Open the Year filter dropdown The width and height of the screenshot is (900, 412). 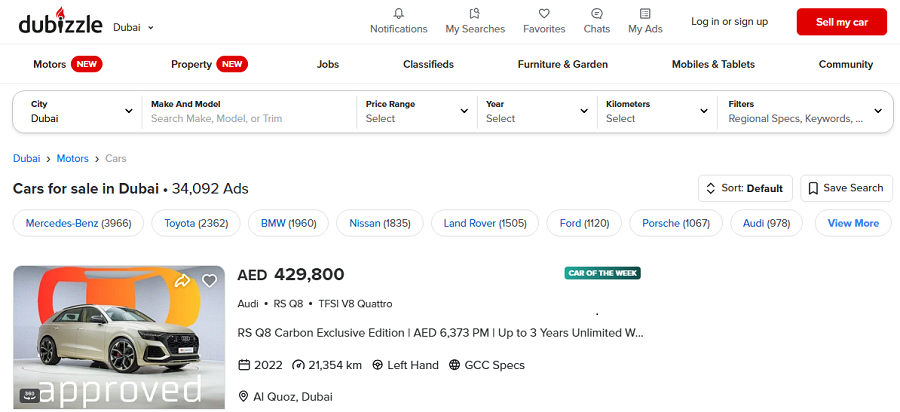(x=535, y=111)
